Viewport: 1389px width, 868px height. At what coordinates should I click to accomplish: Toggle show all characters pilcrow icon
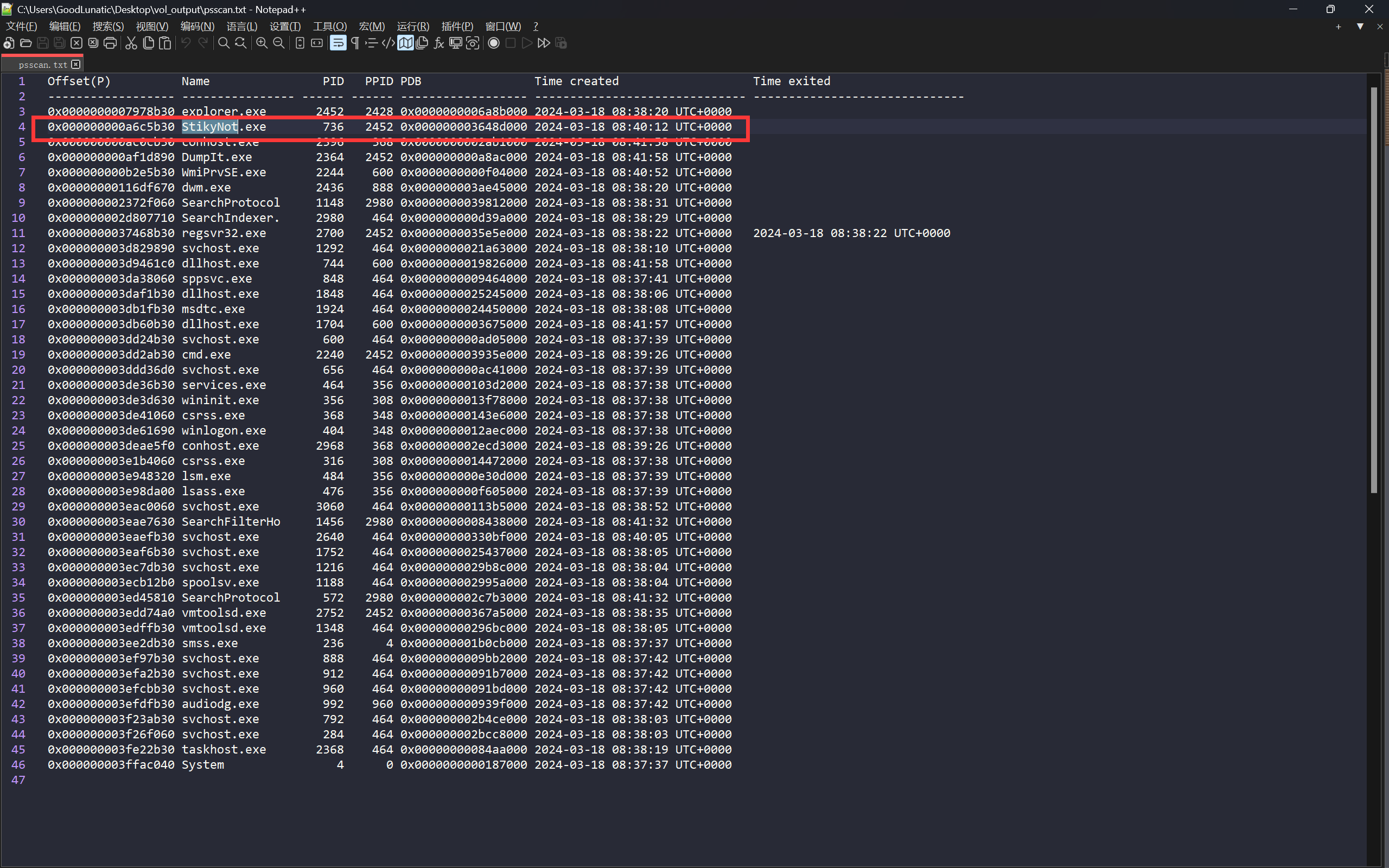point(355,43)
